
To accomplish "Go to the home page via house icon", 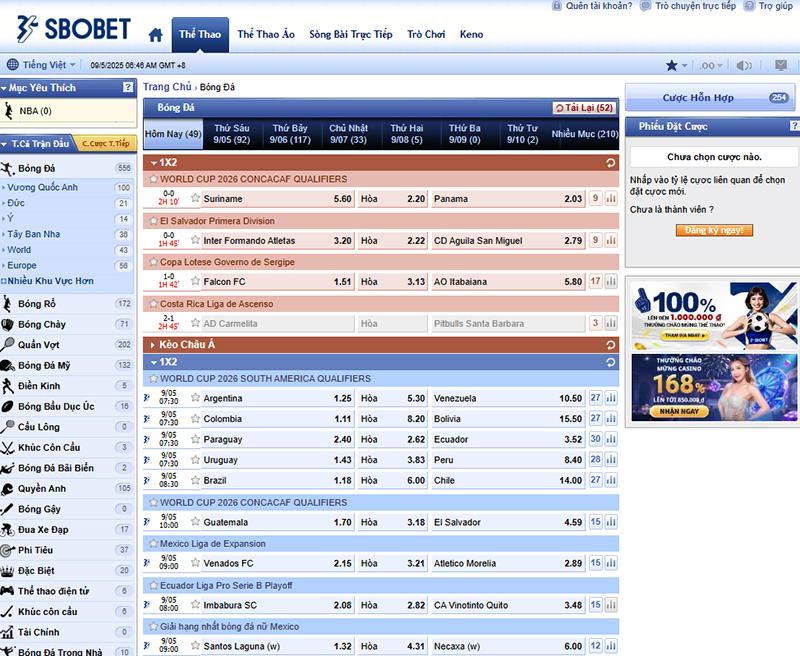I will click(155, 35).
